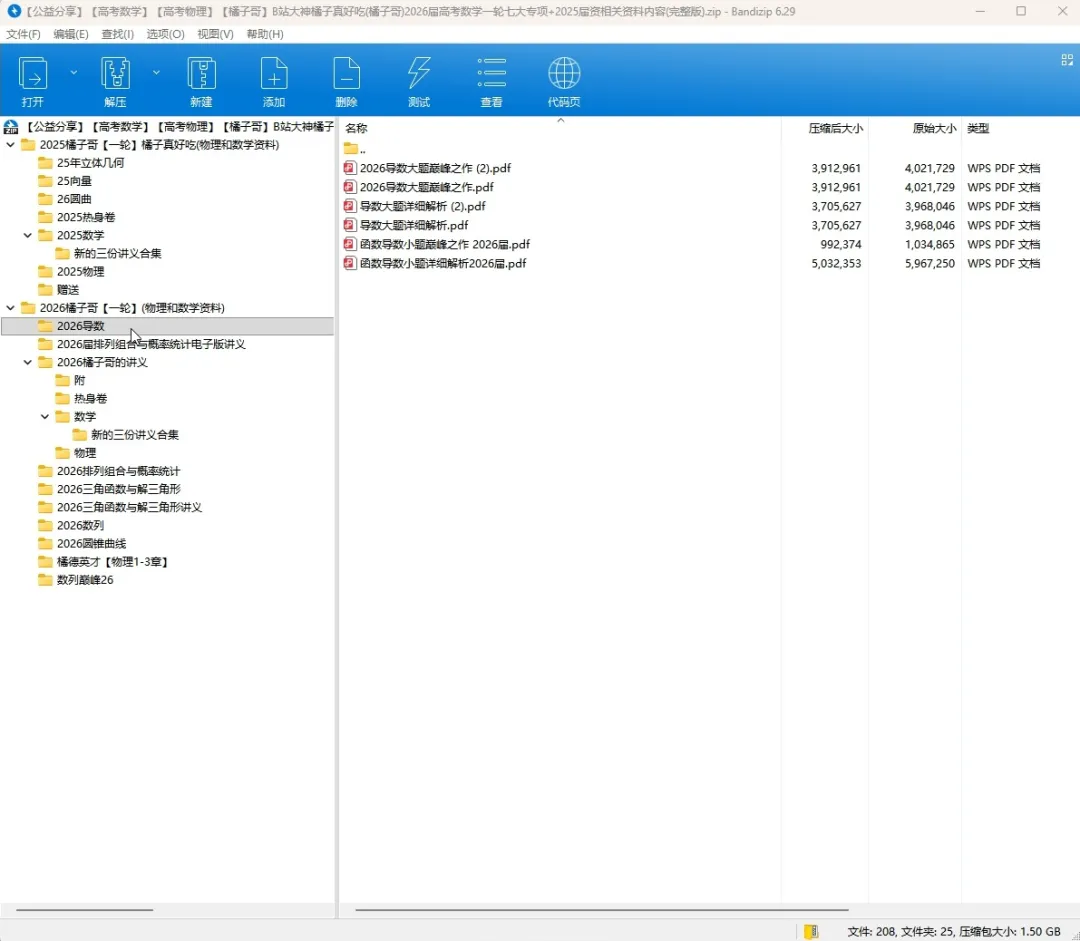Click the Open (打开) toolbar icon
This screenshot has height=941, width=1080.
pyautogui.click(x=32, y=74)
